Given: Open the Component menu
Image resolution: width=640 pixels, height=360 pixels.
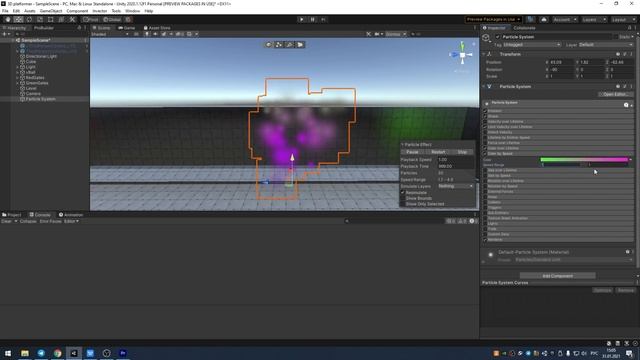Looking at the screenshot, I should tap(77, 11).
